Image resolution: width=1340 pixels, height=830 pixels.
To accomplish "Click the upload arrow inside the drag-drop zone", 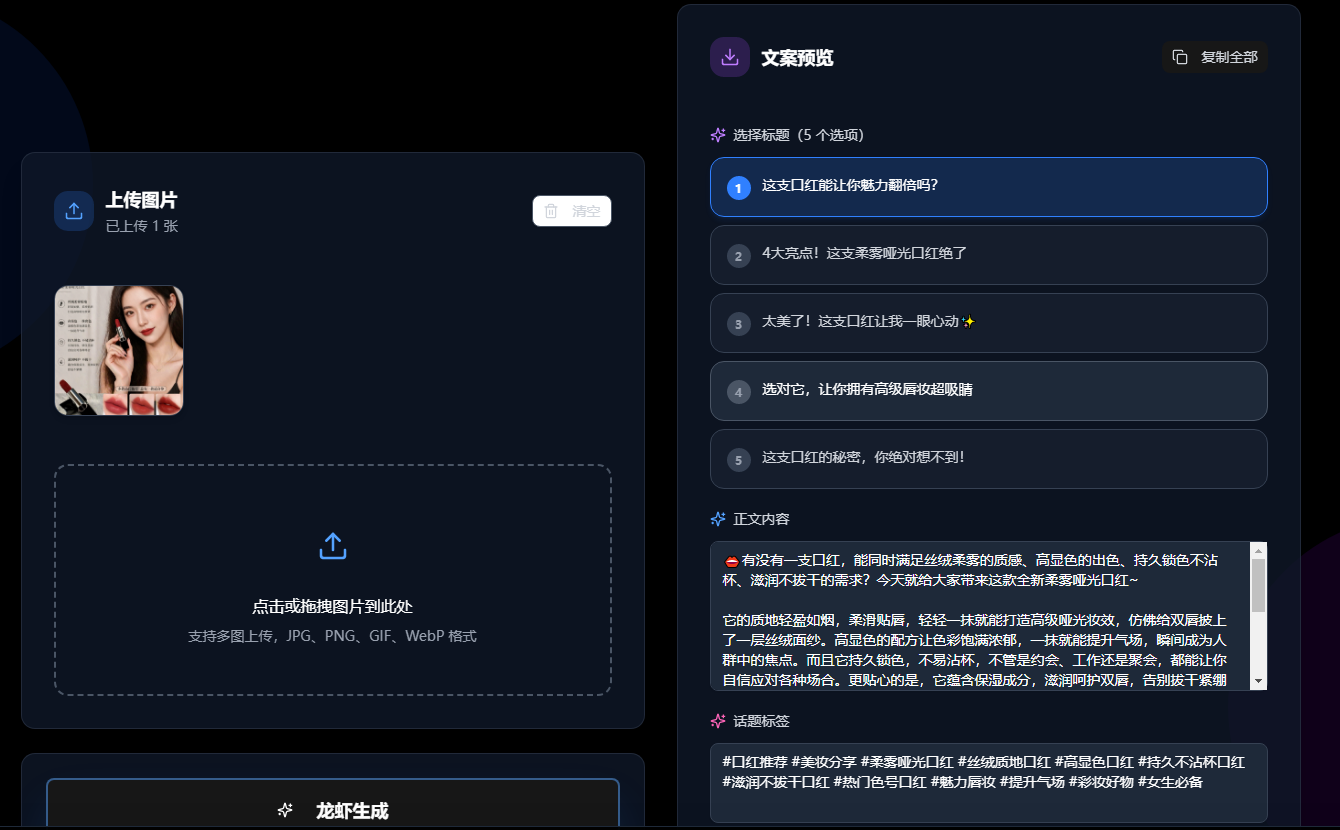I will coord(332,545).
